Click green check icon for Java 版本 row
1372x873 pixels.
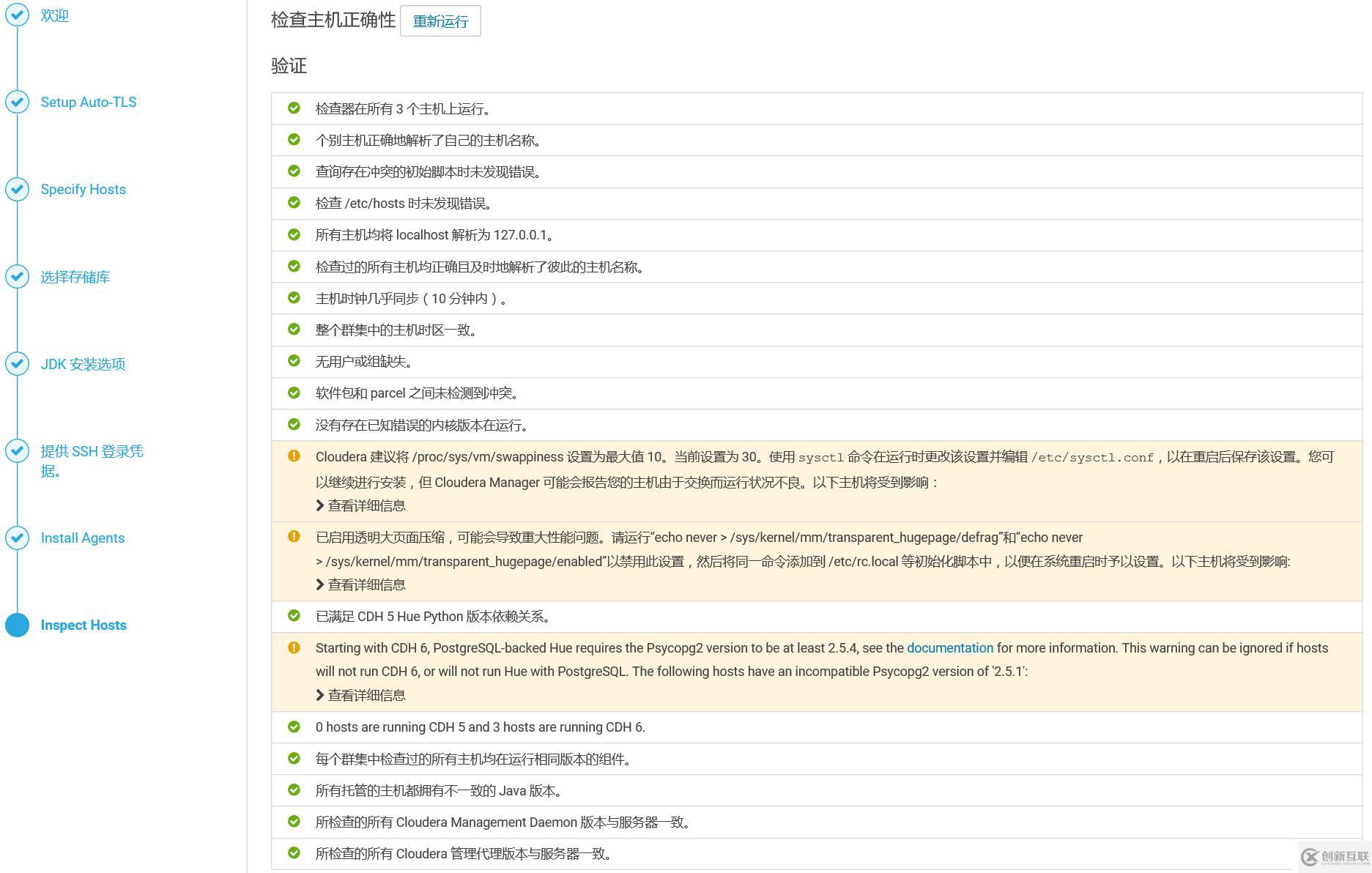(x=294, y=790)
